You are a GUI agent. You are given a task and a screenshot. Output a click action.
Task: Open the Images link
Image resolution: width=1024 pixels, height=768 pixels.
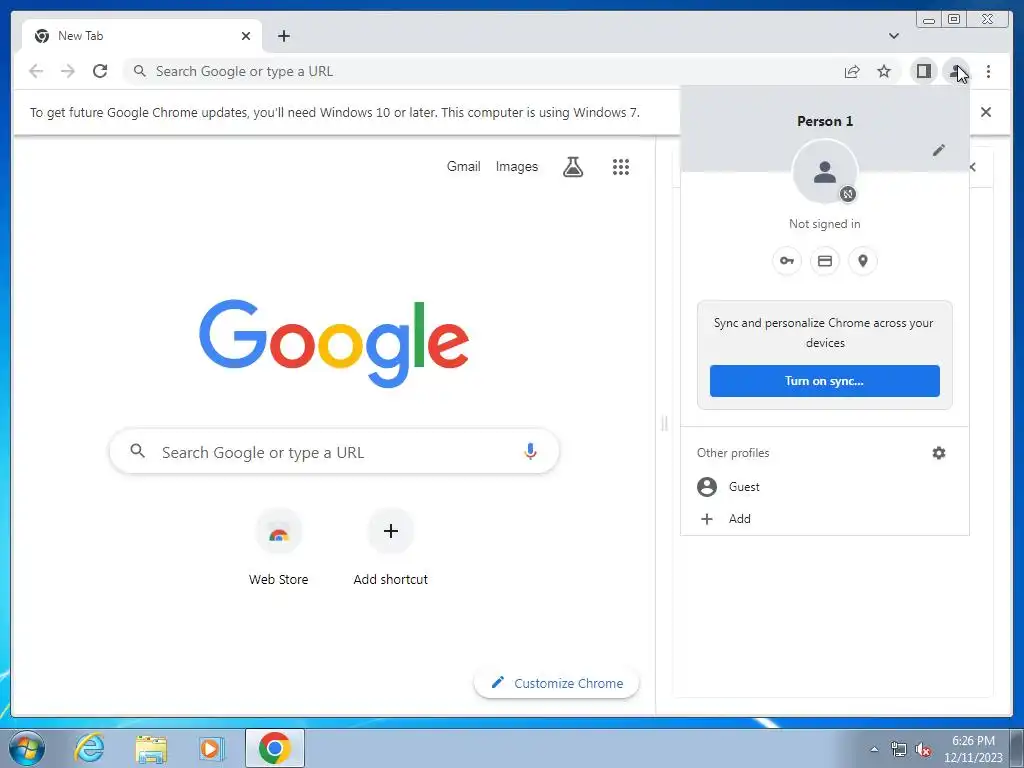coord(517,167)
